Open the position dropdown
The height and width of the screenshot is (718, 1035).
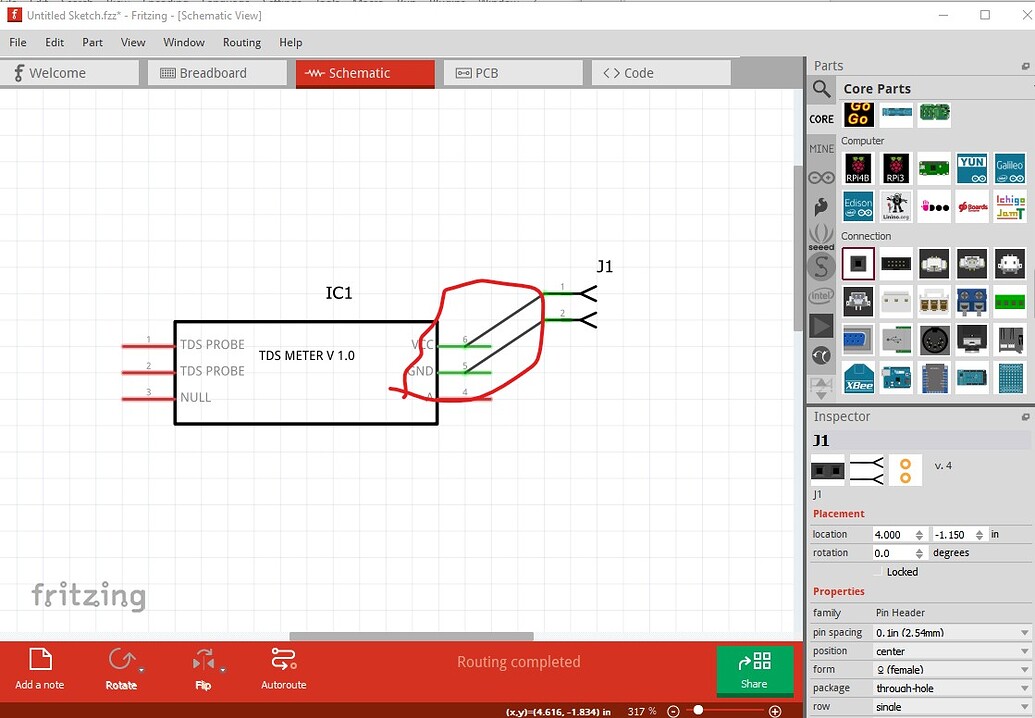952,651
